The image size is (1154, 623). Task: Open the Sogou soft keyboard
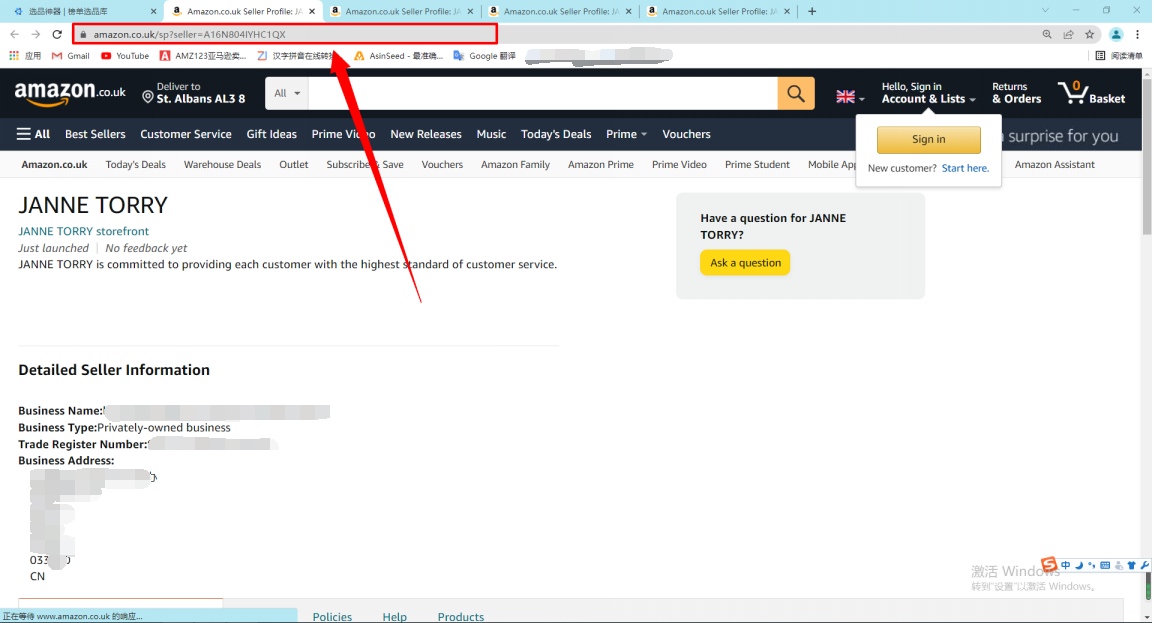(x=1105, y=566)
